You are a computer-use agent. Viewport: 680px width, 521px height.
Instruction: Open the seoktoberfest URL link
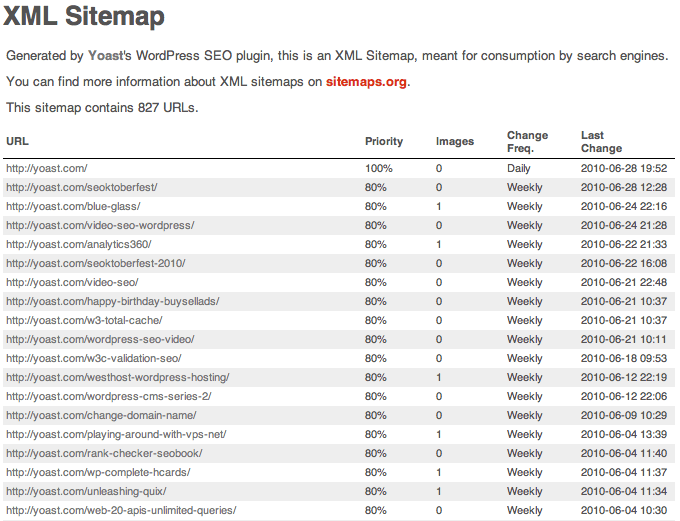81,188
